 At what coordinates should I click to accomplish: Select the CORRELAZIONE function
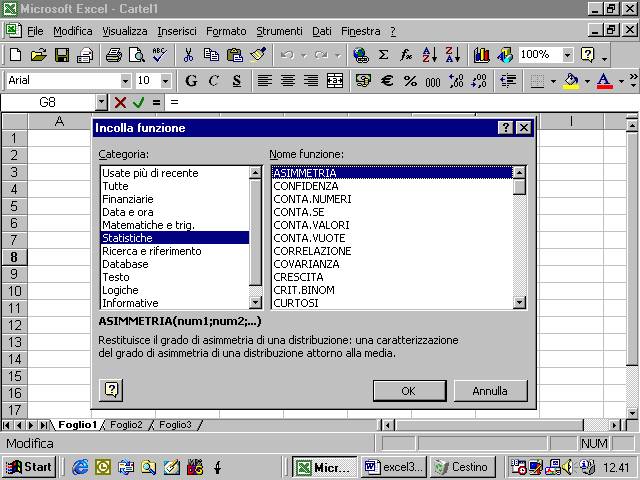click(x=392, y=251)
